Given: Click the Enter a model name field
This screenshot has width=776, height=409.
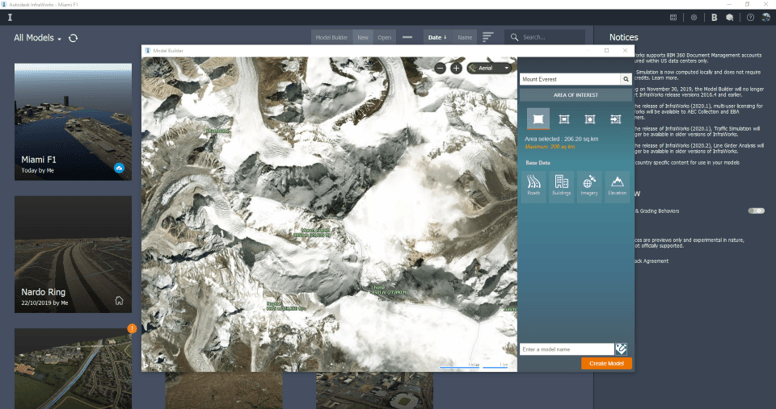Looking at the screenshot, I should pyautogui.click(x=567, y=349).
